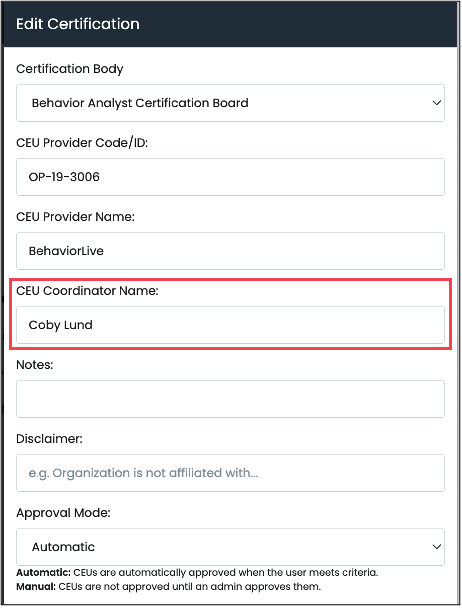Click into the CEU Provider Name field
The image size is (462, 608).
[230, 251]
